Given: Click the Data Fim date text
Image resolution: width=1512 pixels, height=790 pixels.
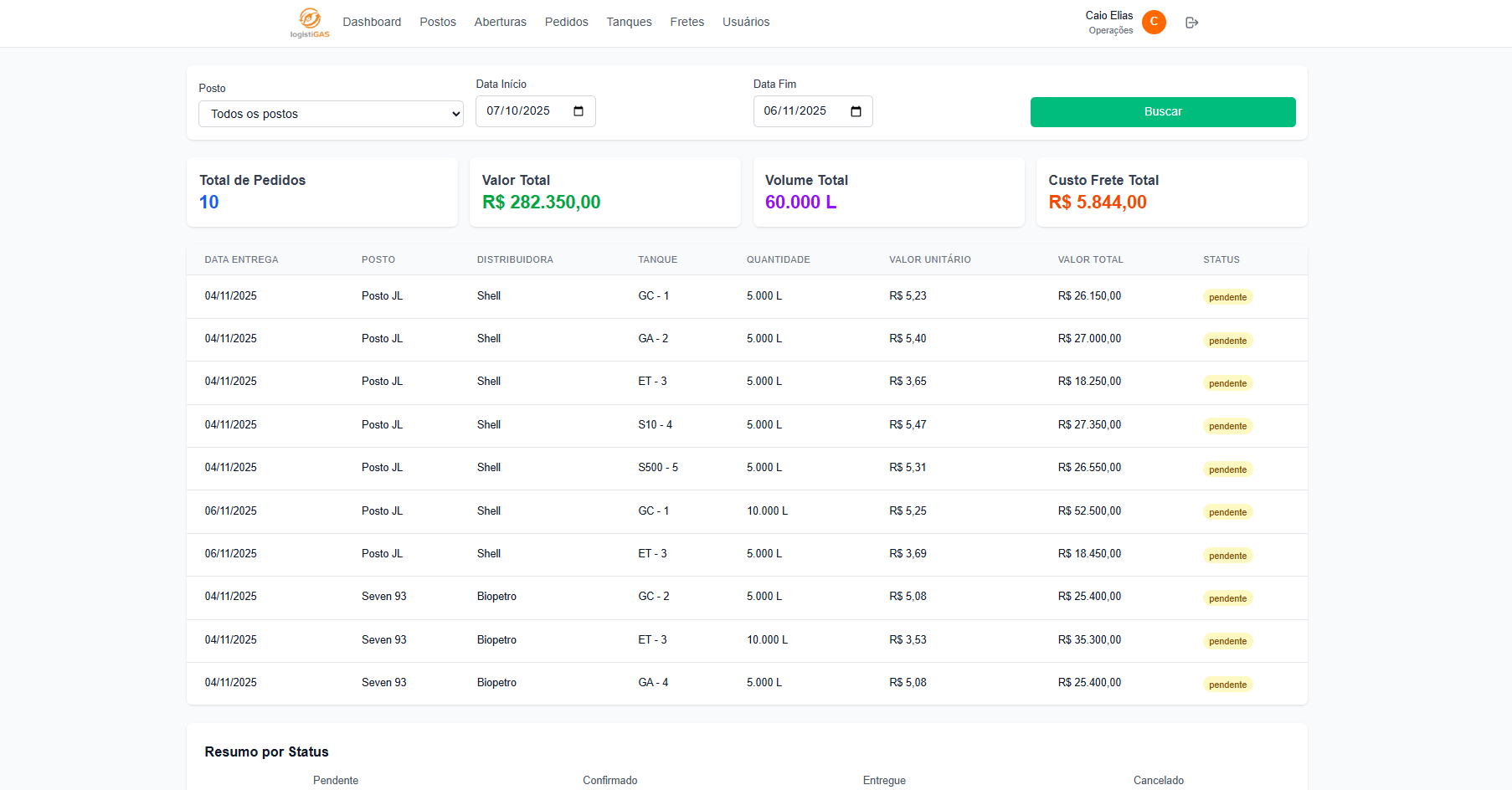Looking at the screenshot, I should pyautogui.click(x=795, y=111).
